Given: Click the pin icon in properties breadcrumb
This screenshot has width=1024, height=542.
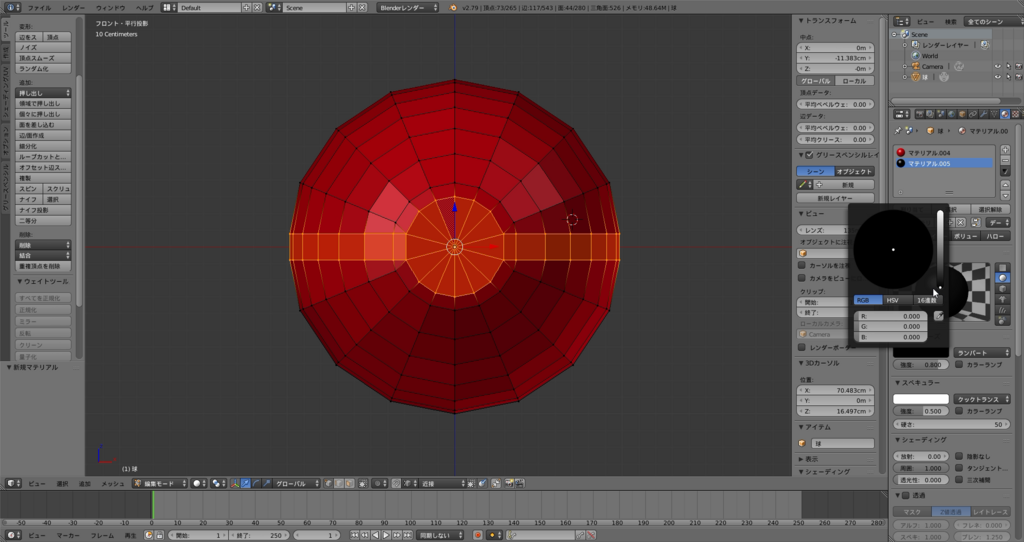Looking at the screenshot, I should point(897,131).
